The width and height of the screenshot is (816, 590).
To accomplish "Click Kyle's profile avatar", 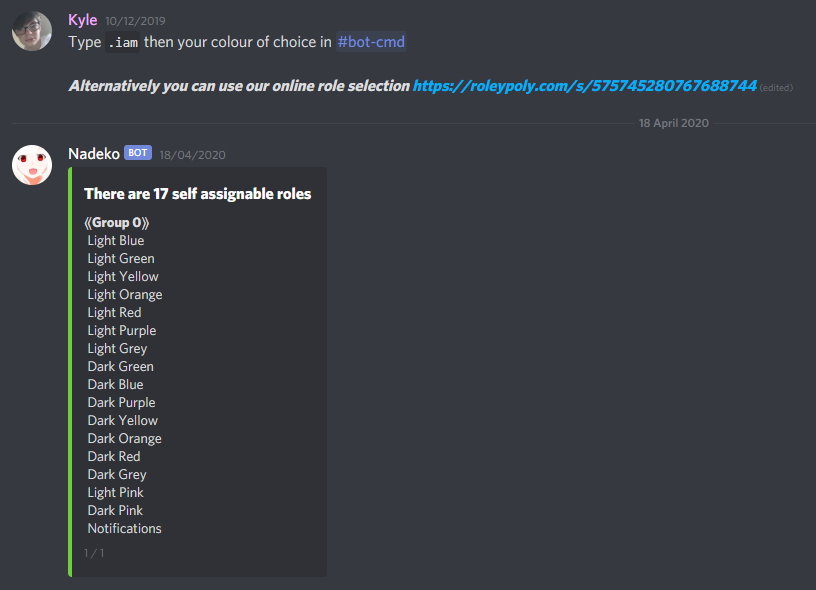I will [32, 31].
